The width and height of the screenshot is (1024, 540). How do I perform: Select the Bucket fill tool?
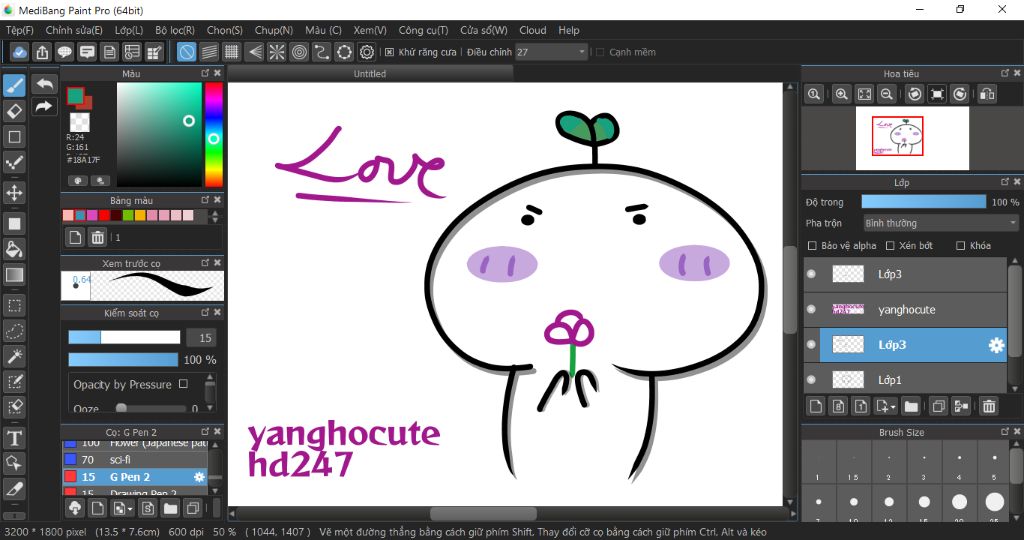pos(14,249)
